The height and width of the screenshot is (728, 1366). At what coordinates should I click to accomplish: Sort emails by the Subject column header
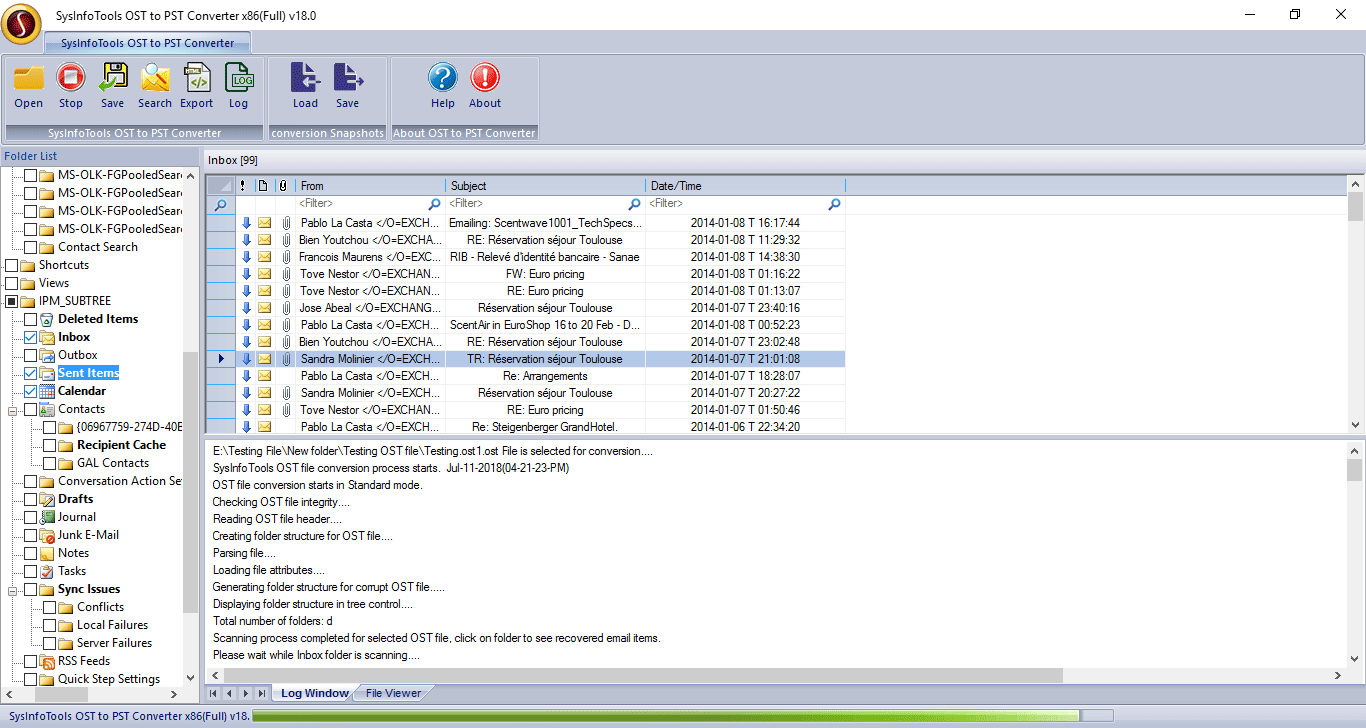546,186
